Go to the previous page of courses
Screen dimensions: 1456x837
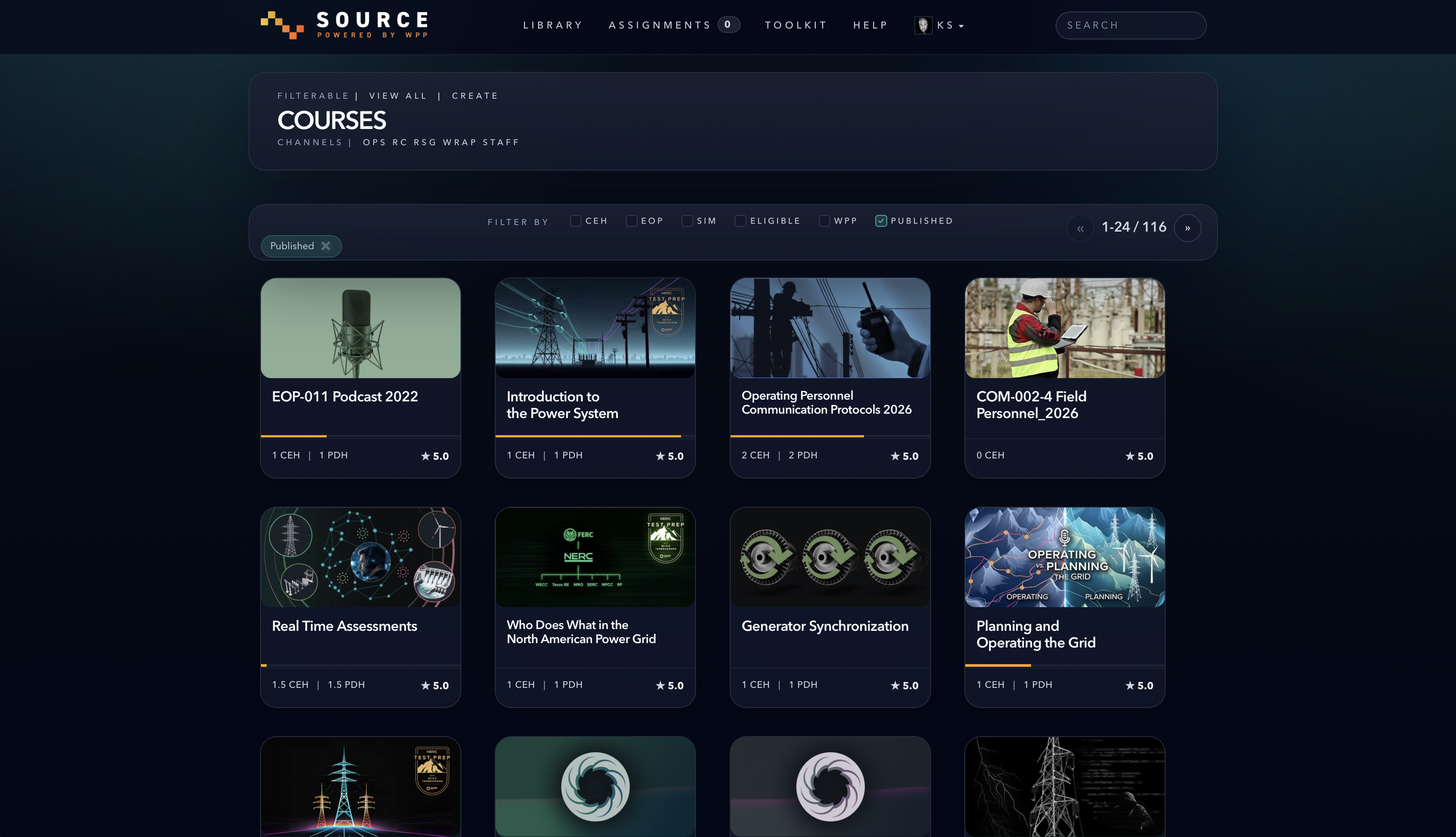[1080, 228]
